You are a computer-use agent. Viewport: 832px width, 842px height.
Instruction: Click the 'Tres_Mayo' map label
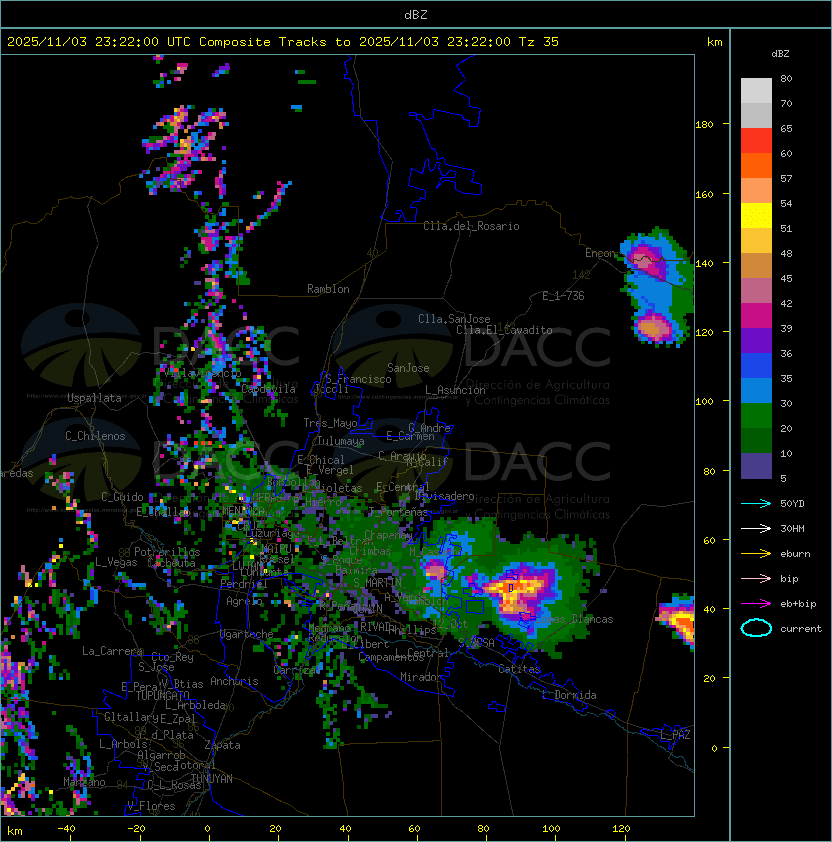(x=330, y=423)
